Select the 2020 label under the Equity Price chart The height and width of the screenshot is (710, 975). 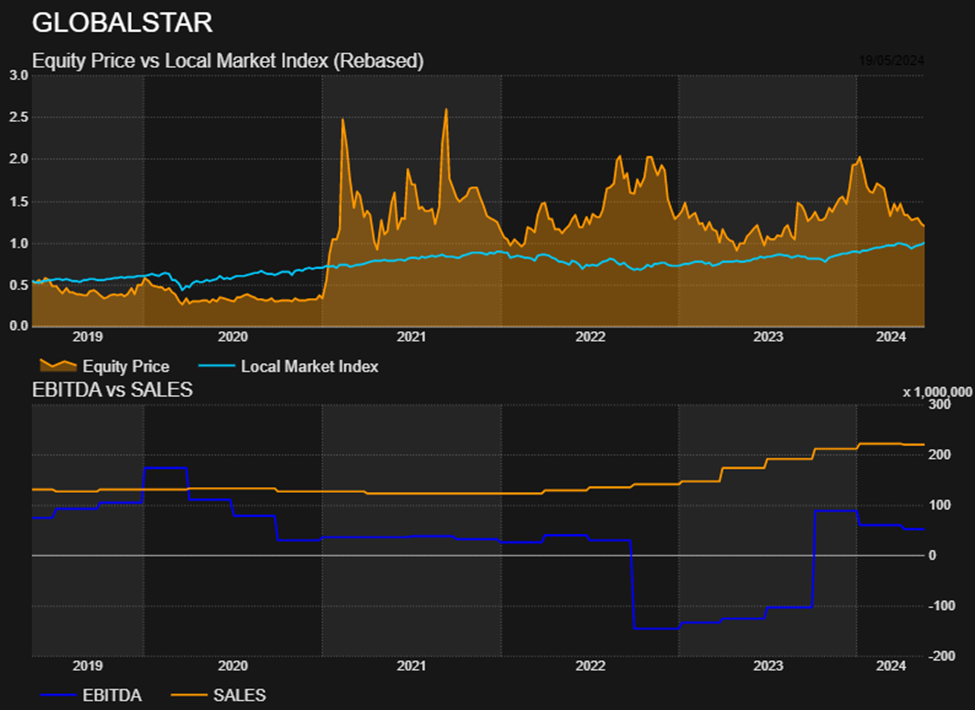[233, 337]
